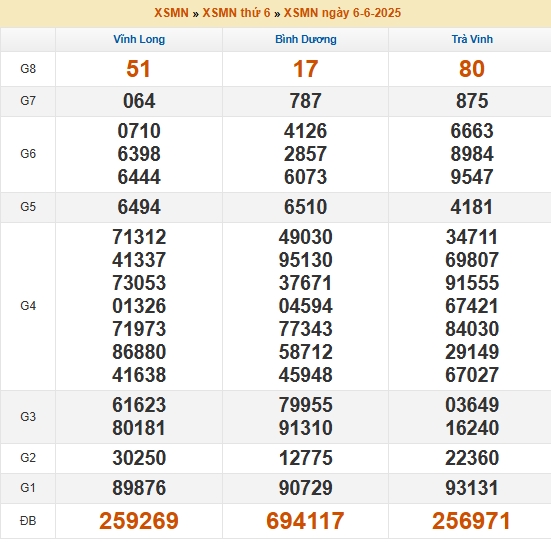
Task: Click G4 number 41337
Action: click(x=139, y=260)
